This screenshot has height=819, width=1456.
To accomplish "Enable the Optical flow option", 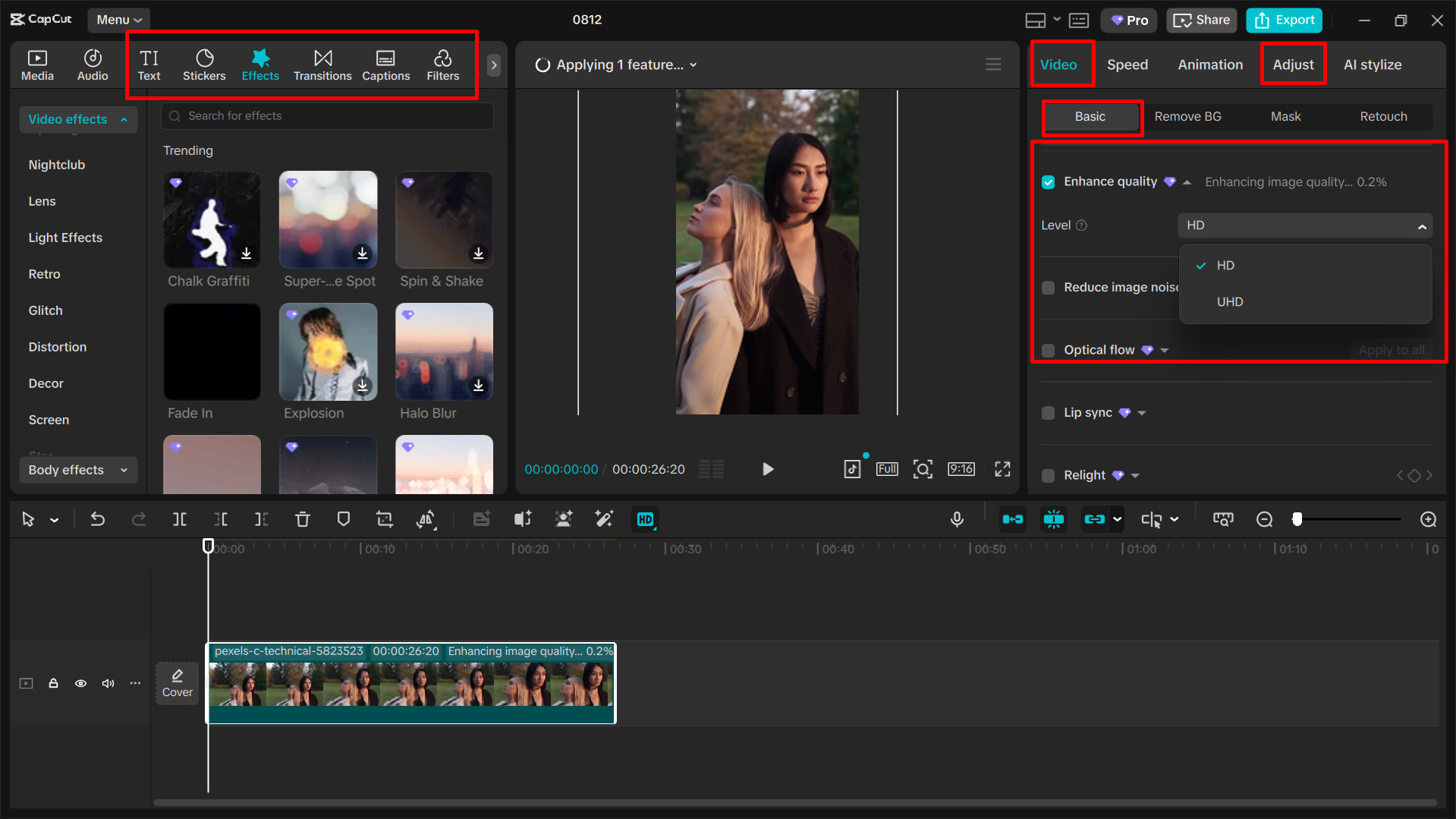I will click(1048, 350).
